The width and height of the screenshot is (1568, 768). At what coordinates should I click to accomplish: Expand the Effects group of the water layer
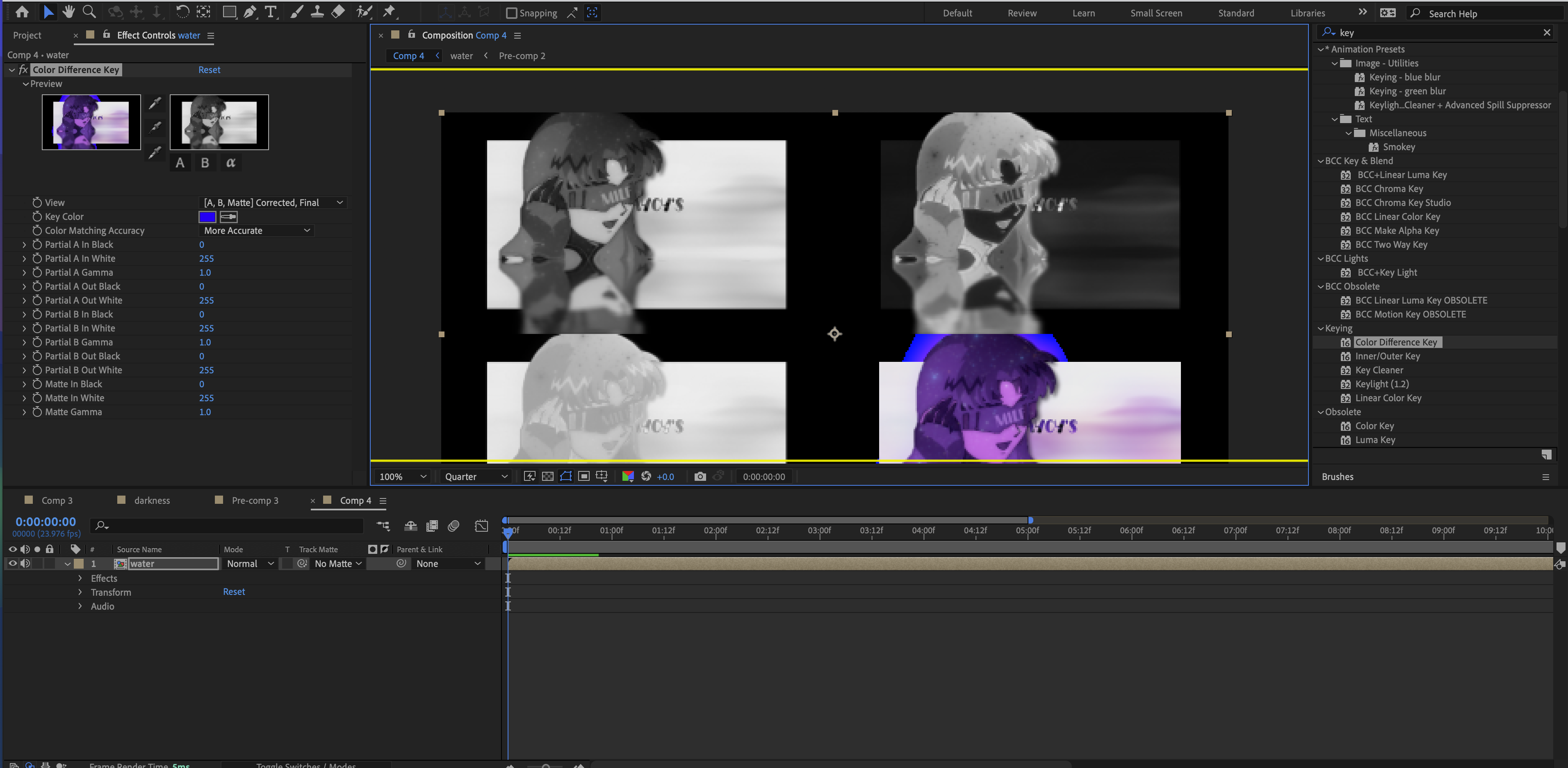pos(80,578)
